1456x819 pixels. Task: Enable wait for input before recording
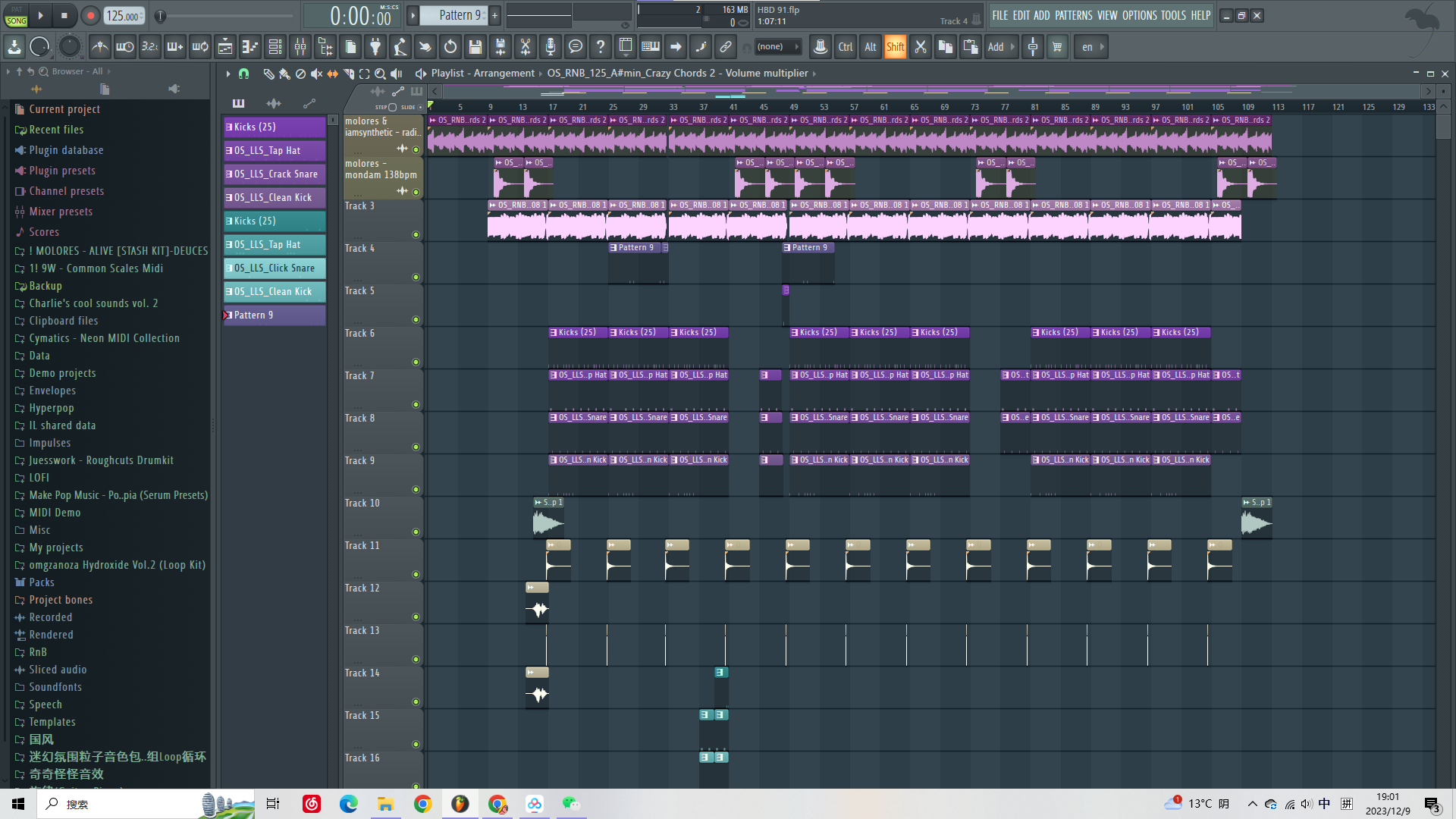click(124, 47)
